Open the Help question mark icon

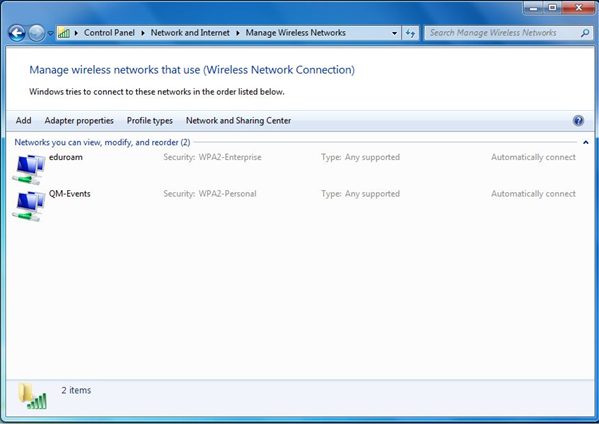point(578,121)
